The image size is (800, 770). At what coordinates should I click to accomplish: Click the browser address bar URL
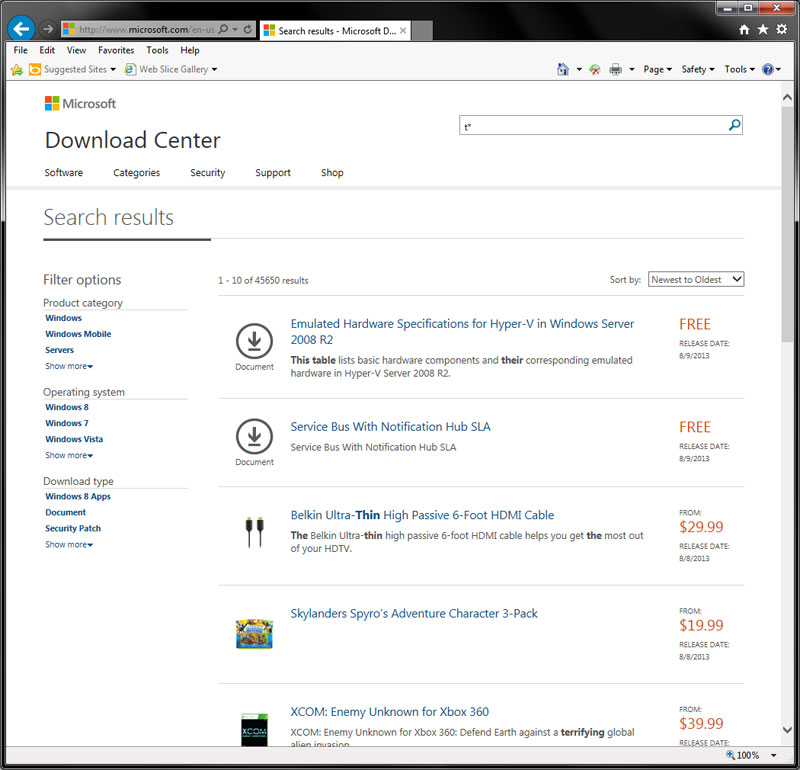click(x=146, y=29)
